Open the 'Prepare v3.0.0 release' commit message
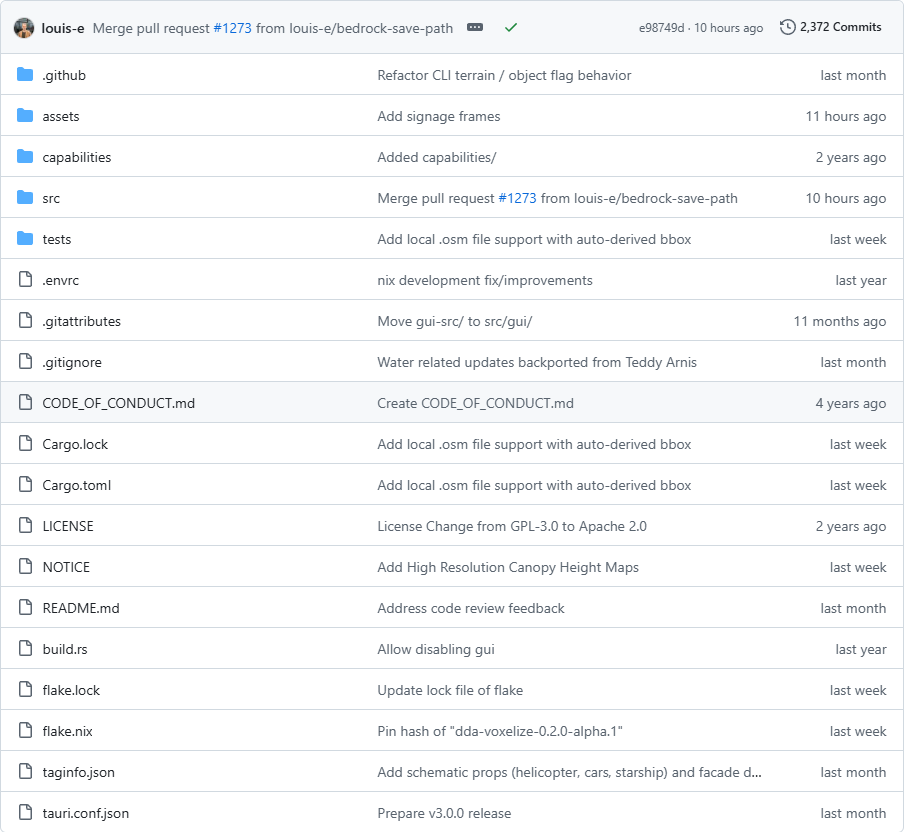 click(x=444, y=813)
